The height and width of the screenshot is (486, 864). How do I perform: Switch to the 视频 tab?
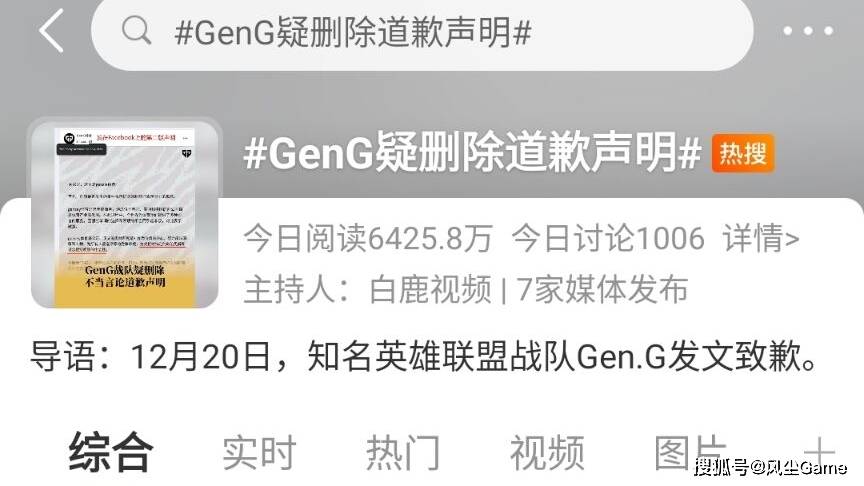pyautogui.click(x=547, y=453)
